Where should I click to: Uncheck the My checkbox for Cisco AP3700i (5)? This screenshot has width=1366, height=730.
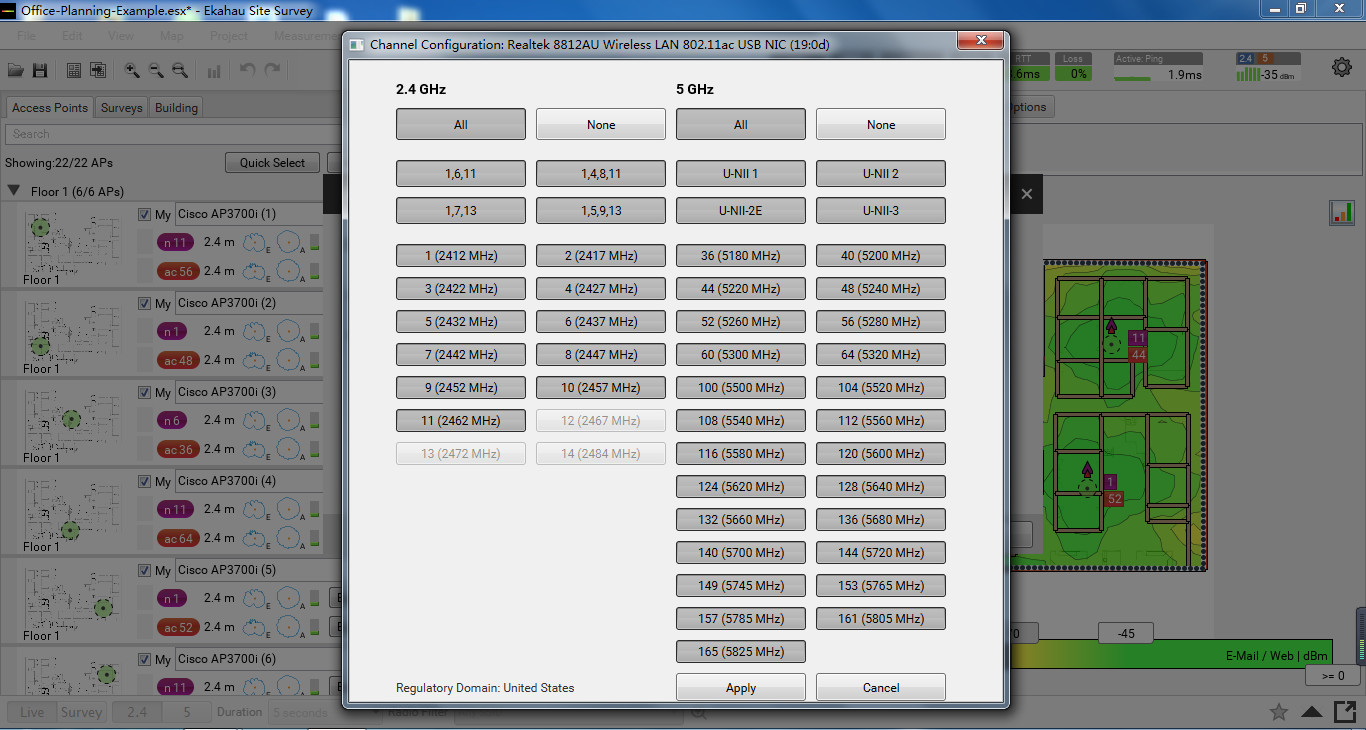144,571
